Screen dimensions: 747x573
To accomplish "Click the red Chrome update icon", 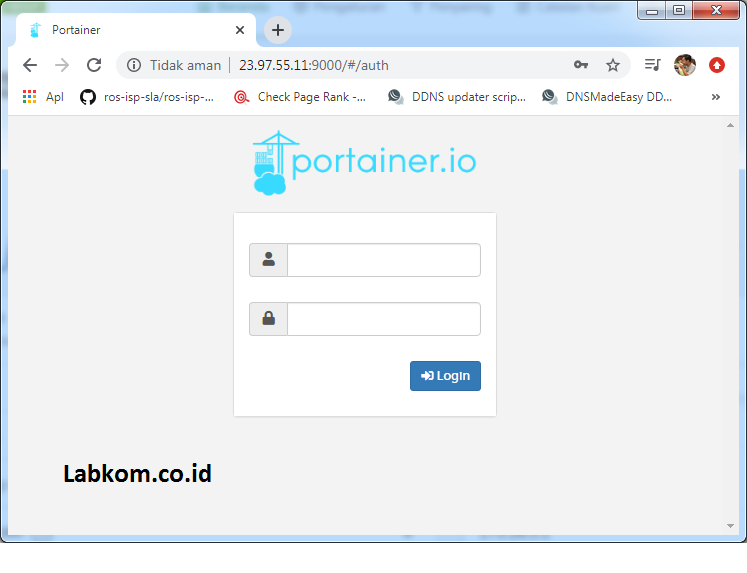I will [717, 65].
